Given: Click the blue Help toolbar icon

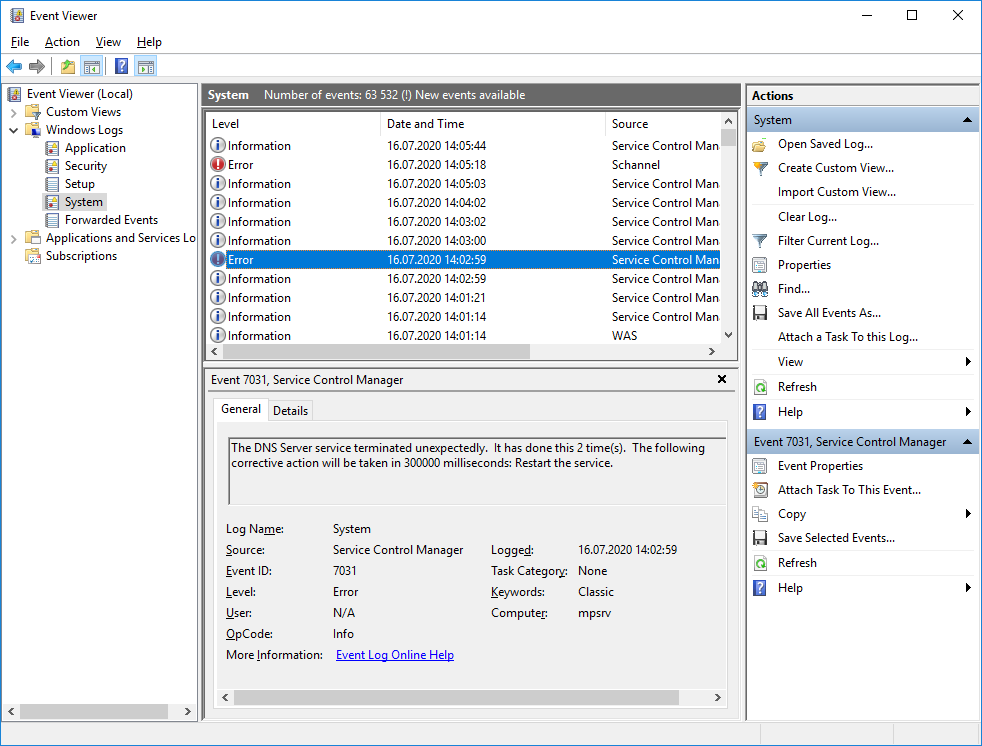Looking at the screenshot, I should pos(121,66).
